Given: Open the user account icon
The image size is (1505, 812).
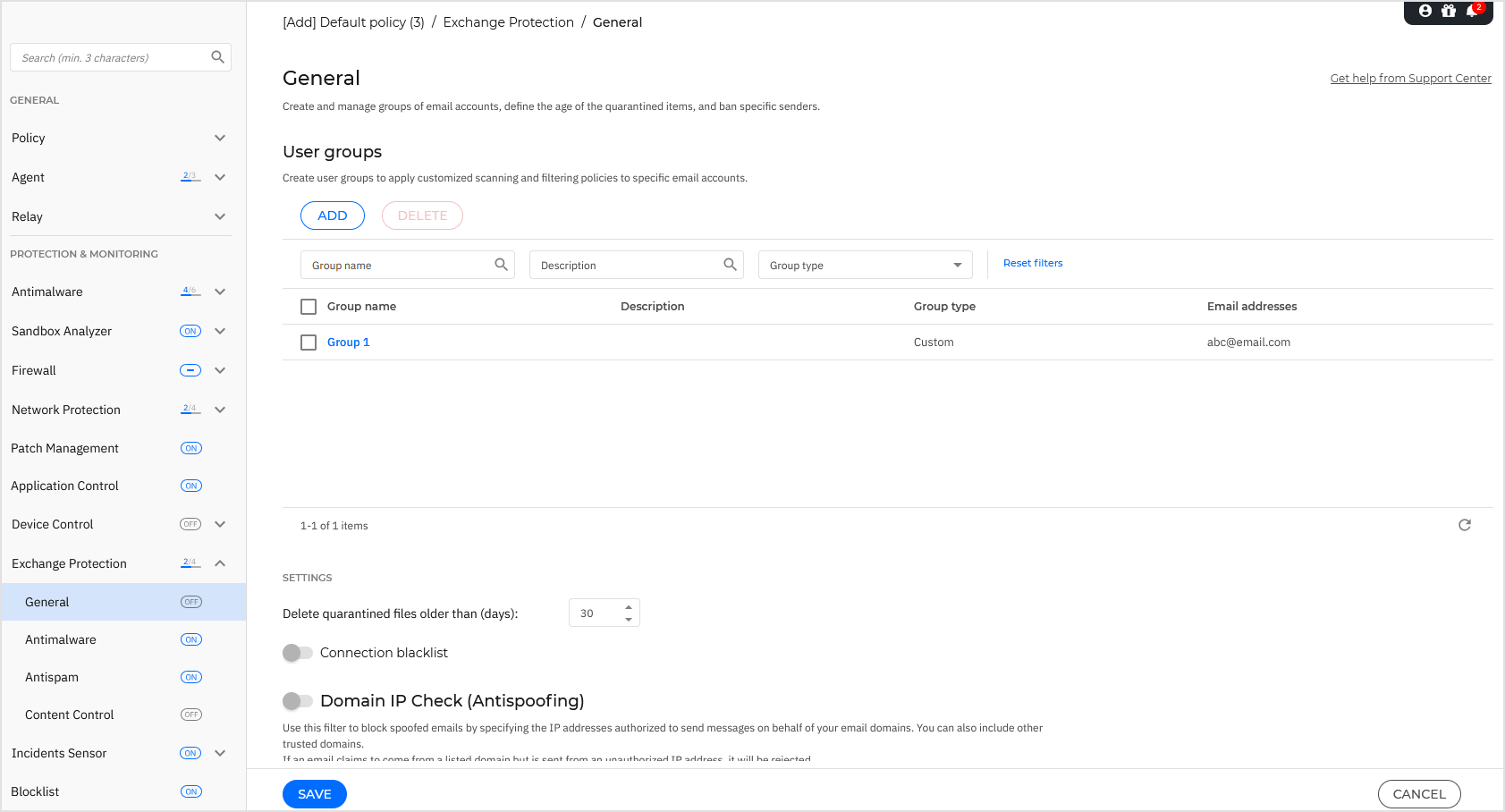Looking at the screenshot, I should point(1425,11).
